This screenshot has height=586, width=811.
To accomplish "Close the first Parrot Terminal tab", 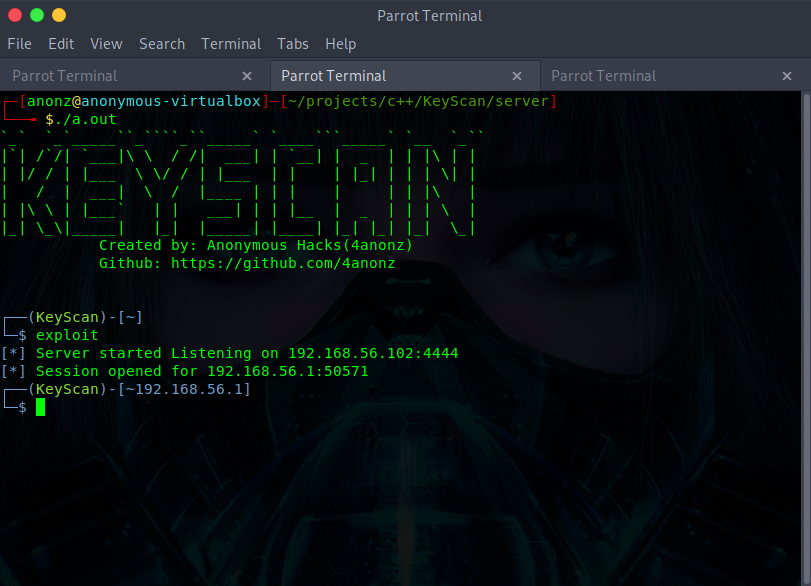I will [247, 76].
